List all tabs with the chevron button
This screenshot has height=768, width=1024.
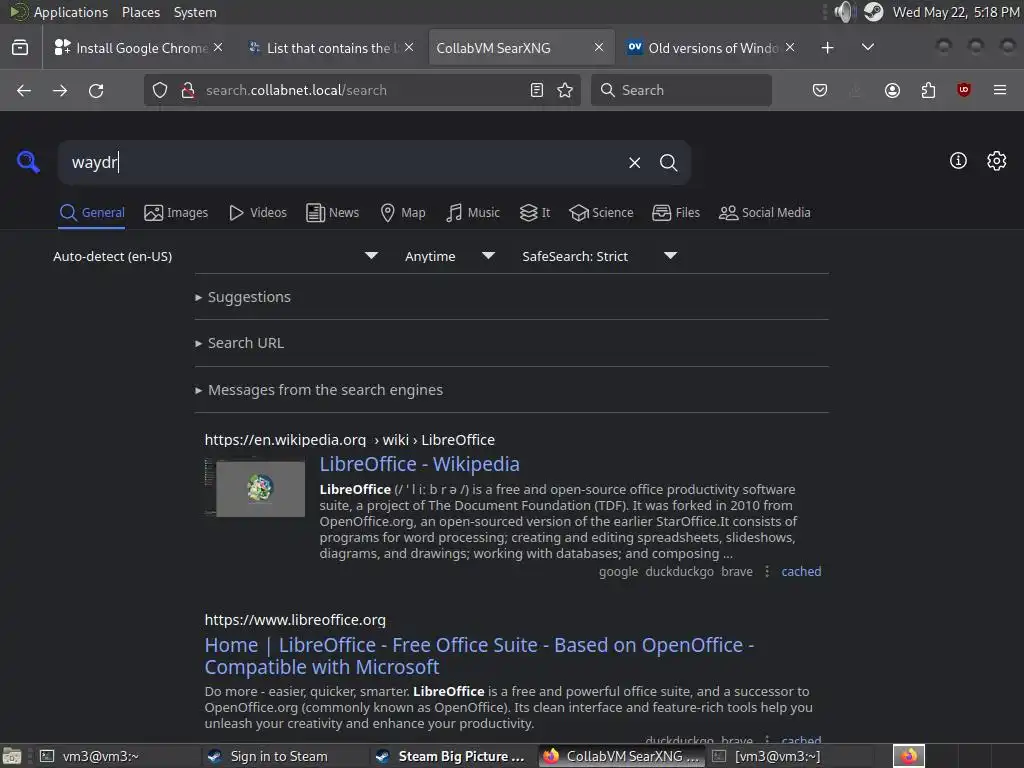tap(867, 47)
